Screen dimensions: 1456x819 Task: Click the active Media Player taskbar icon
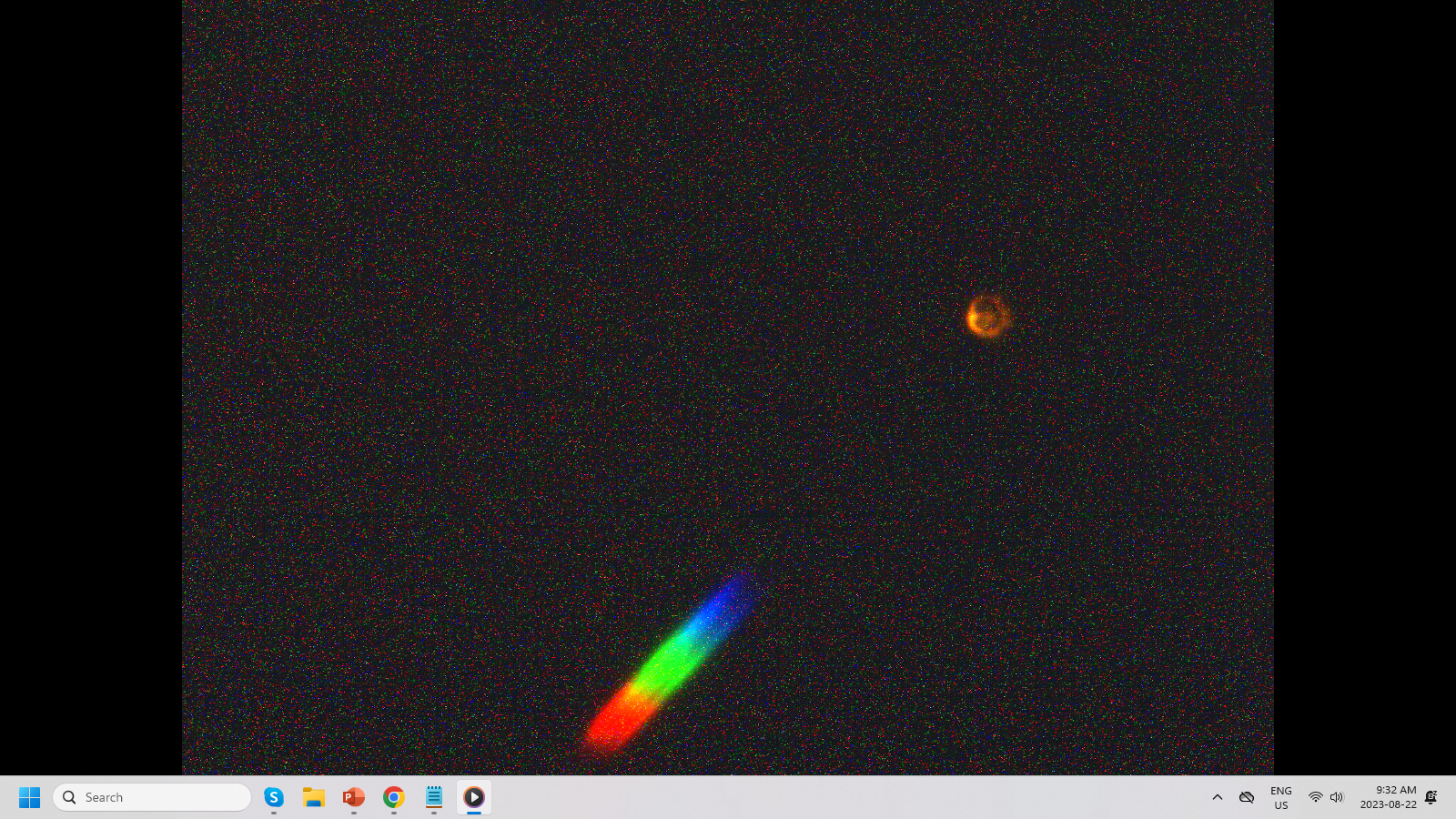click(x=474, y=797)
